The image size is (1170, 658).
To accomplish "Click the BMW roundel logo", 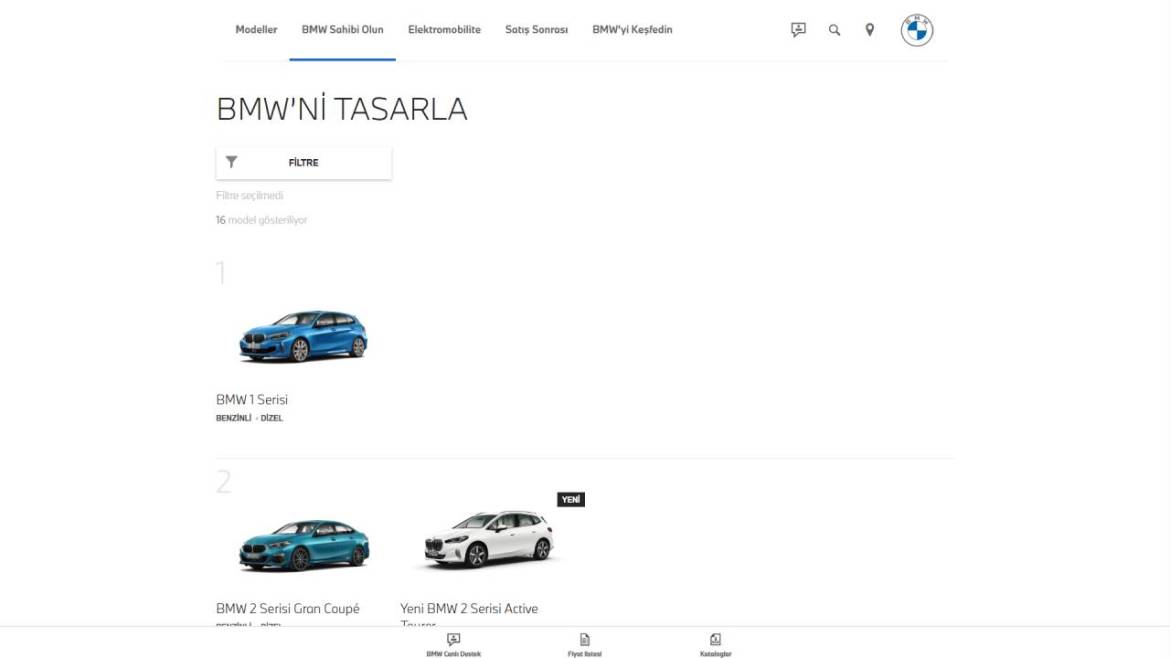I will [x=916, y=30].
